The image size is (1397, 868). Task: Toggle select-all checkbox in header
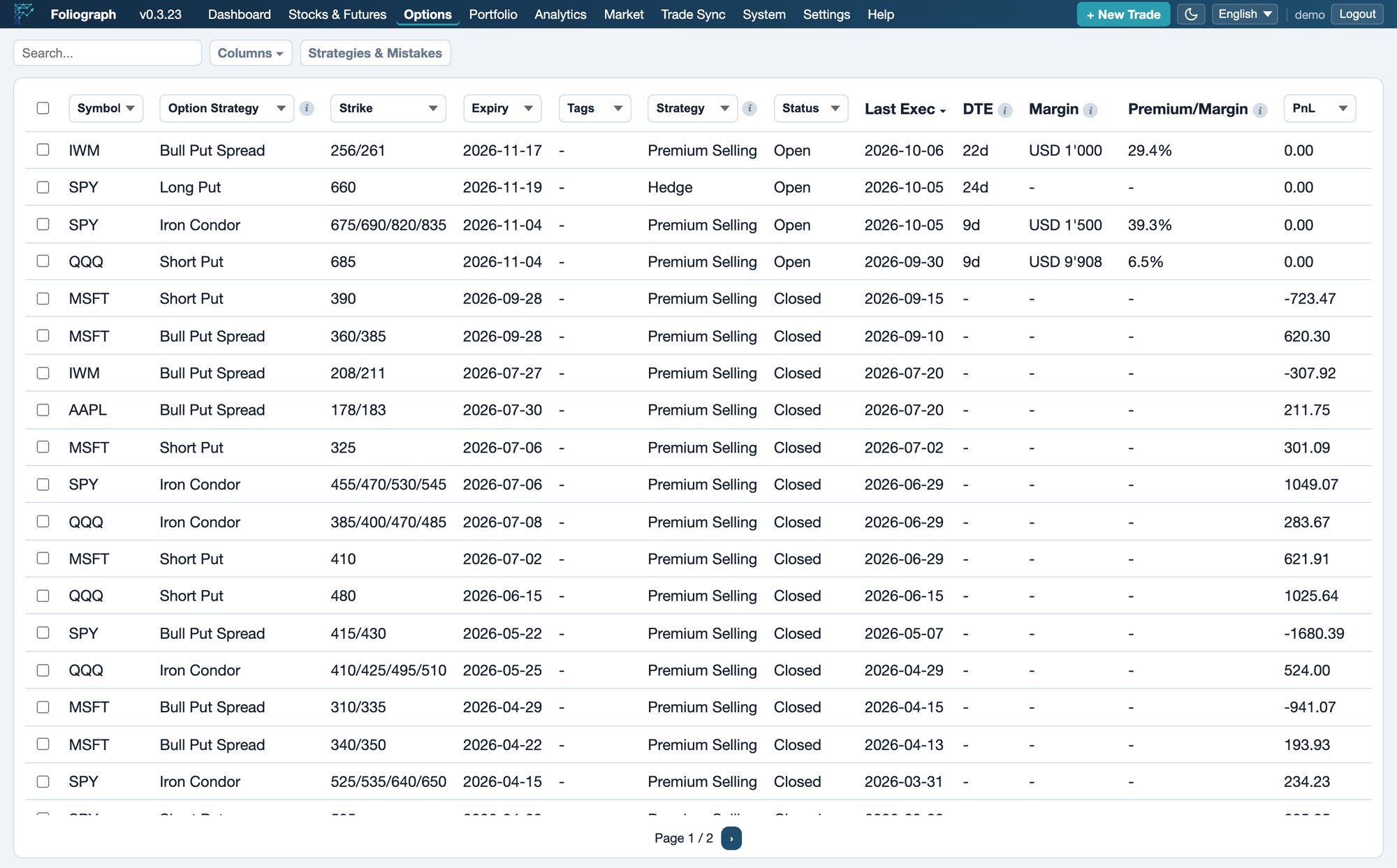[x=43, y=108]
